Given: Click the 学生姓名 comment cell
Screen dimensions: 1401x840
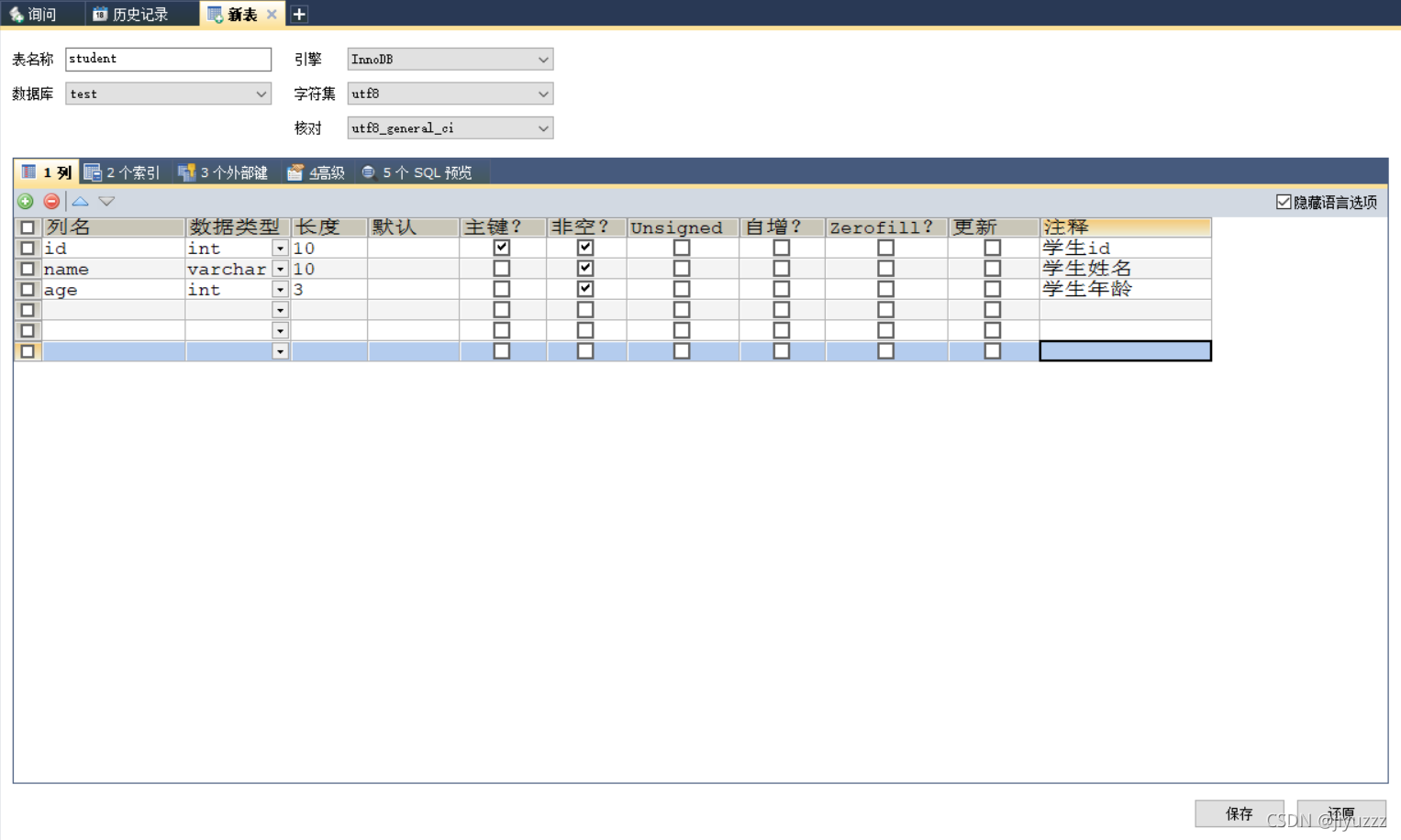Looking at the screenshot, I should (x=1125, y=269).
